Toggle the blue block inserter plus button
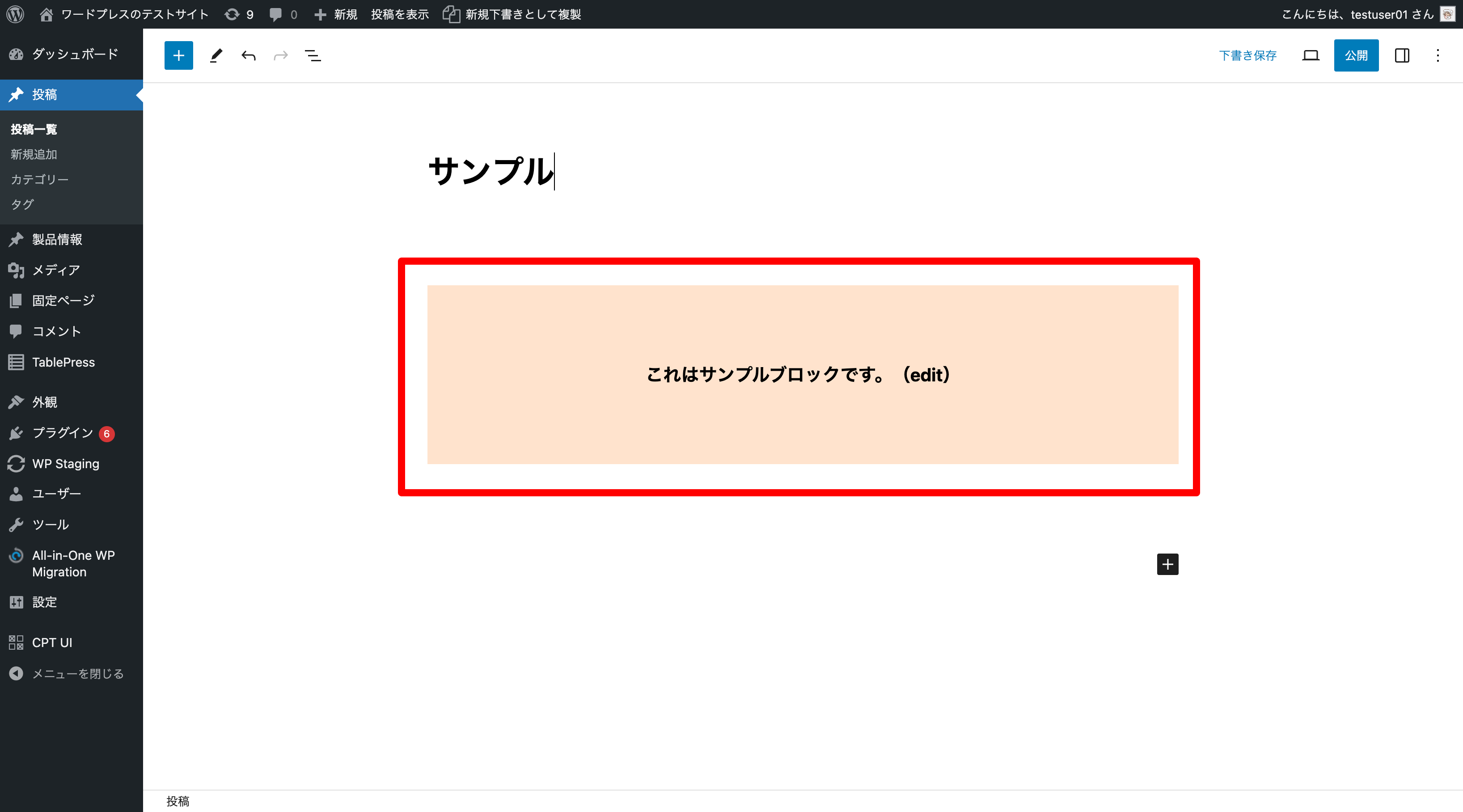This screenshot has height=812, width=1463. [x=178, y=55]
